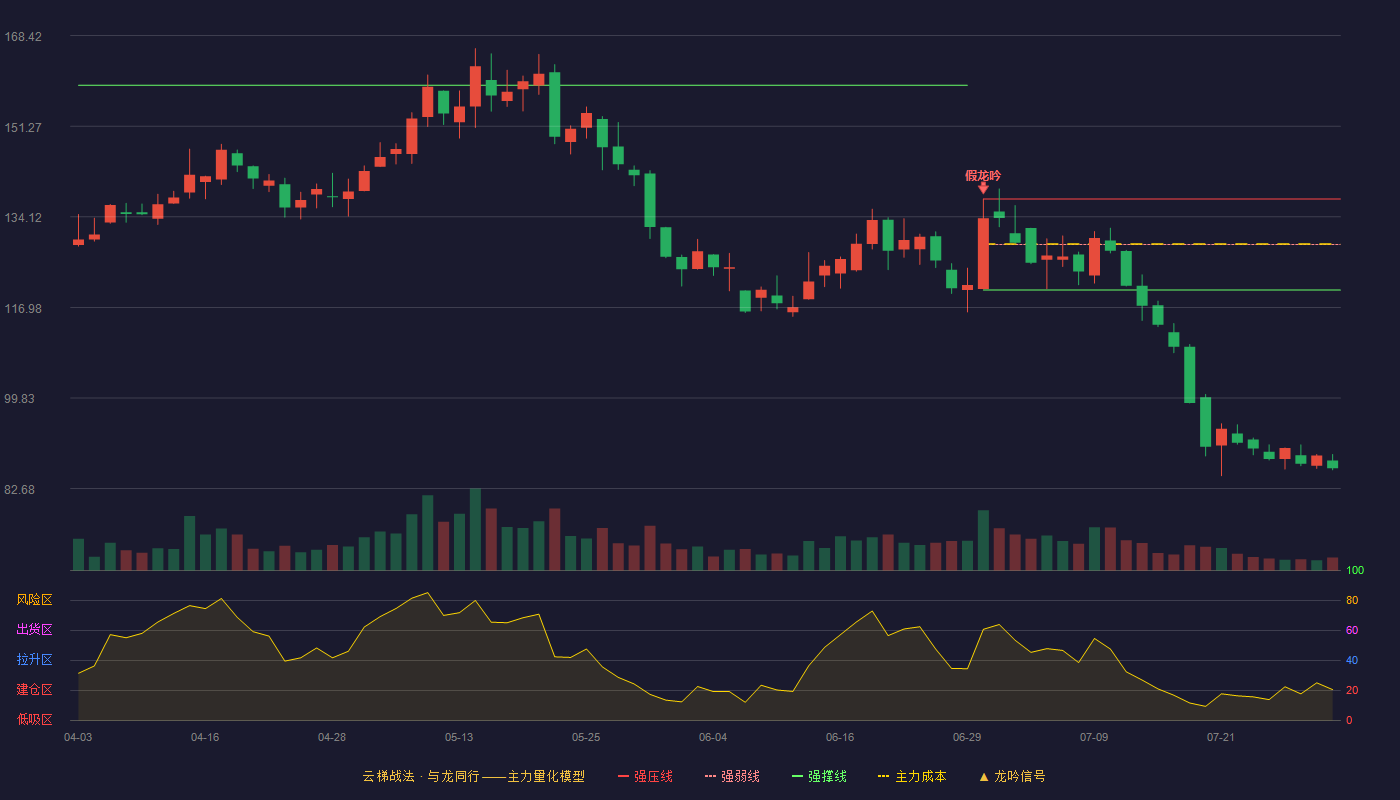Select the 建仓区 zone label
Image resolution: width=1400 pixels, height=800 pixels.
[34, 690]
